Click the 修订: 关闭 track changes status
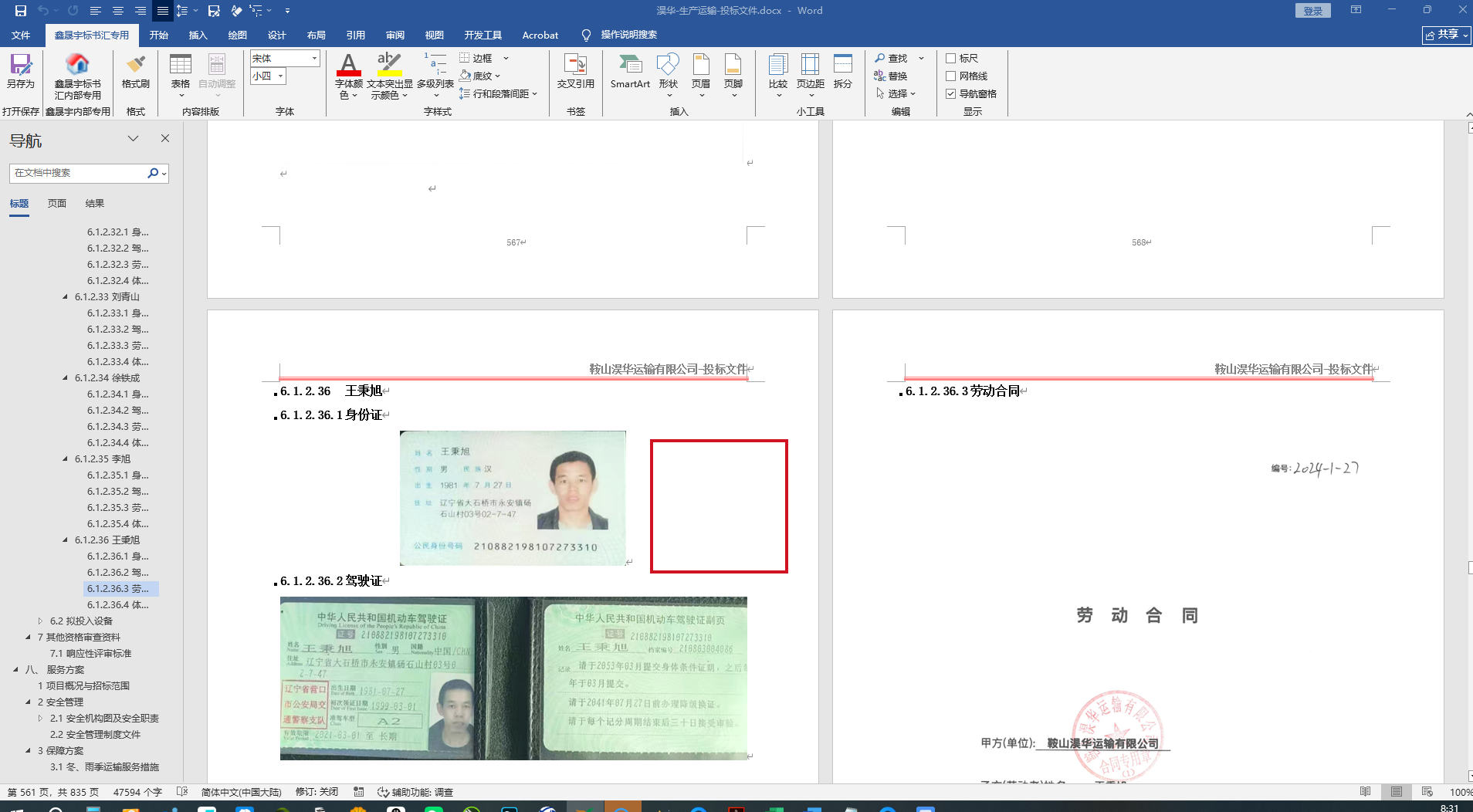Viewport: 1473px width, 812px height. [x=317, y=792]
